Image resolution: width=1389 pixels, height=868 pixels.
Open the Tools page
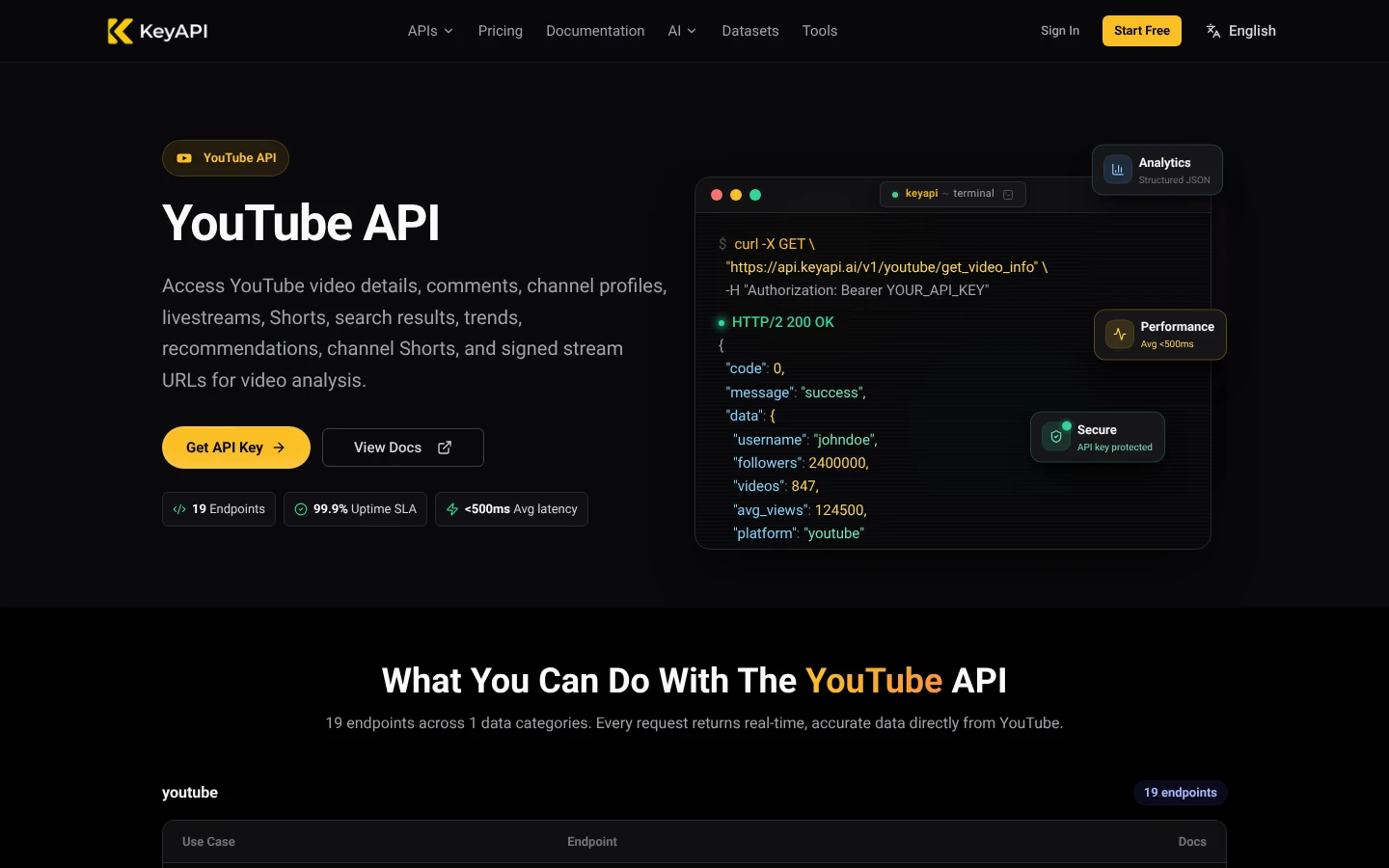[820, 31]
